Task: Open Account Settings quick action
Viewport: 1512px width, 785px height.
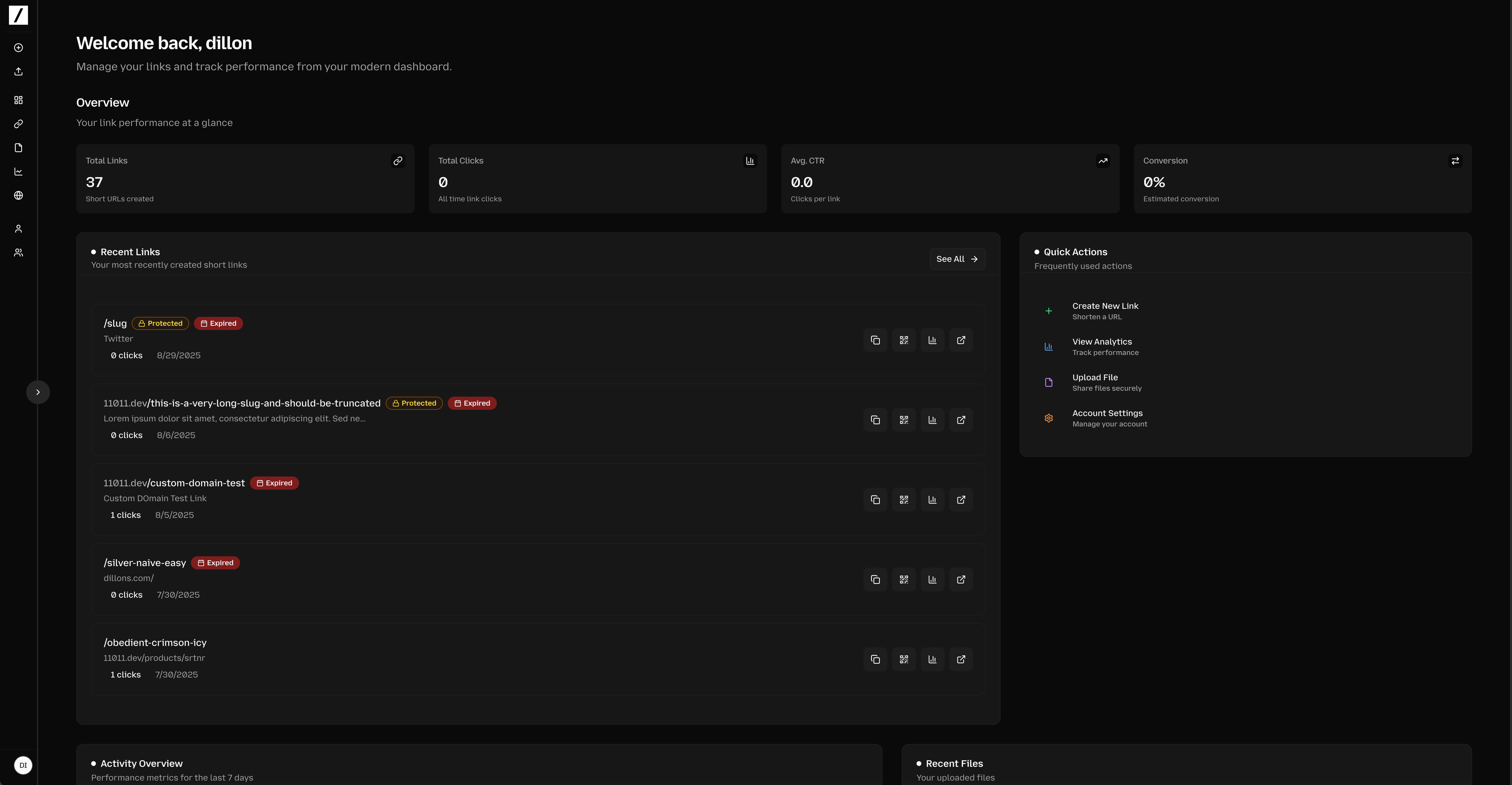Action: coord(1107,418)
